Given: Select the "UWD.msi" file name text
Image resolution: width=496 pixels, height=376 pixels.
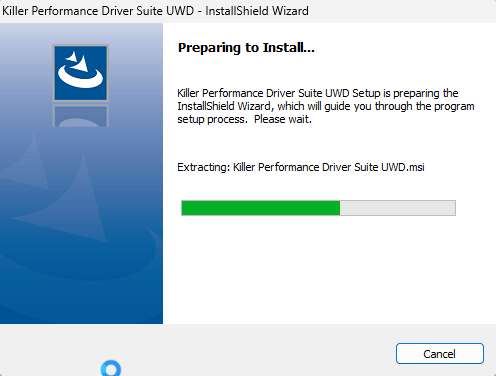Looking at the screenshot, I should 403,167.
